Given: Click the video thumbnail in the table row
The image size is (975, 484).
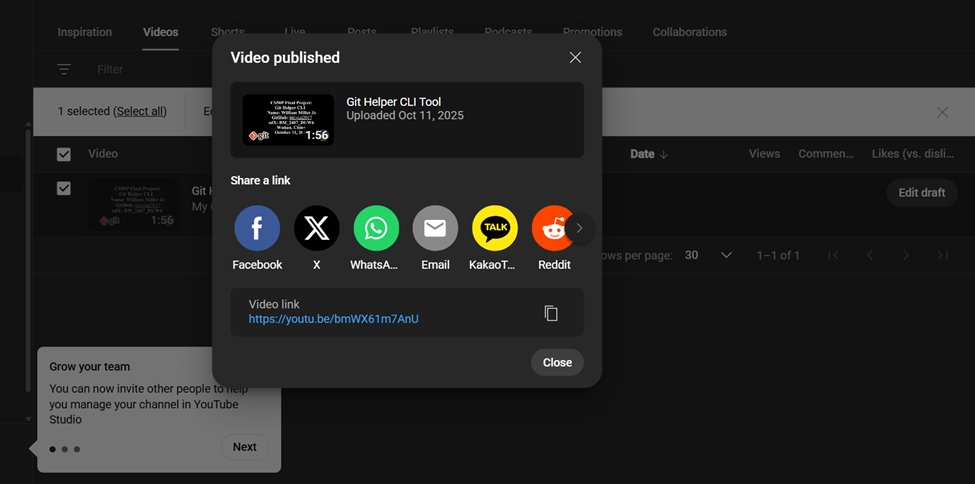Looking at the screenshot, I should pyautogui.click(x=134, y=205).
